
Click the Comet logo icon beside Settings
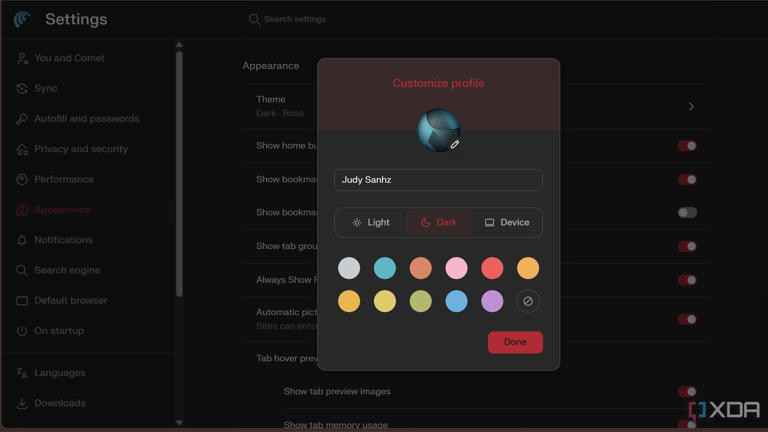22,19
